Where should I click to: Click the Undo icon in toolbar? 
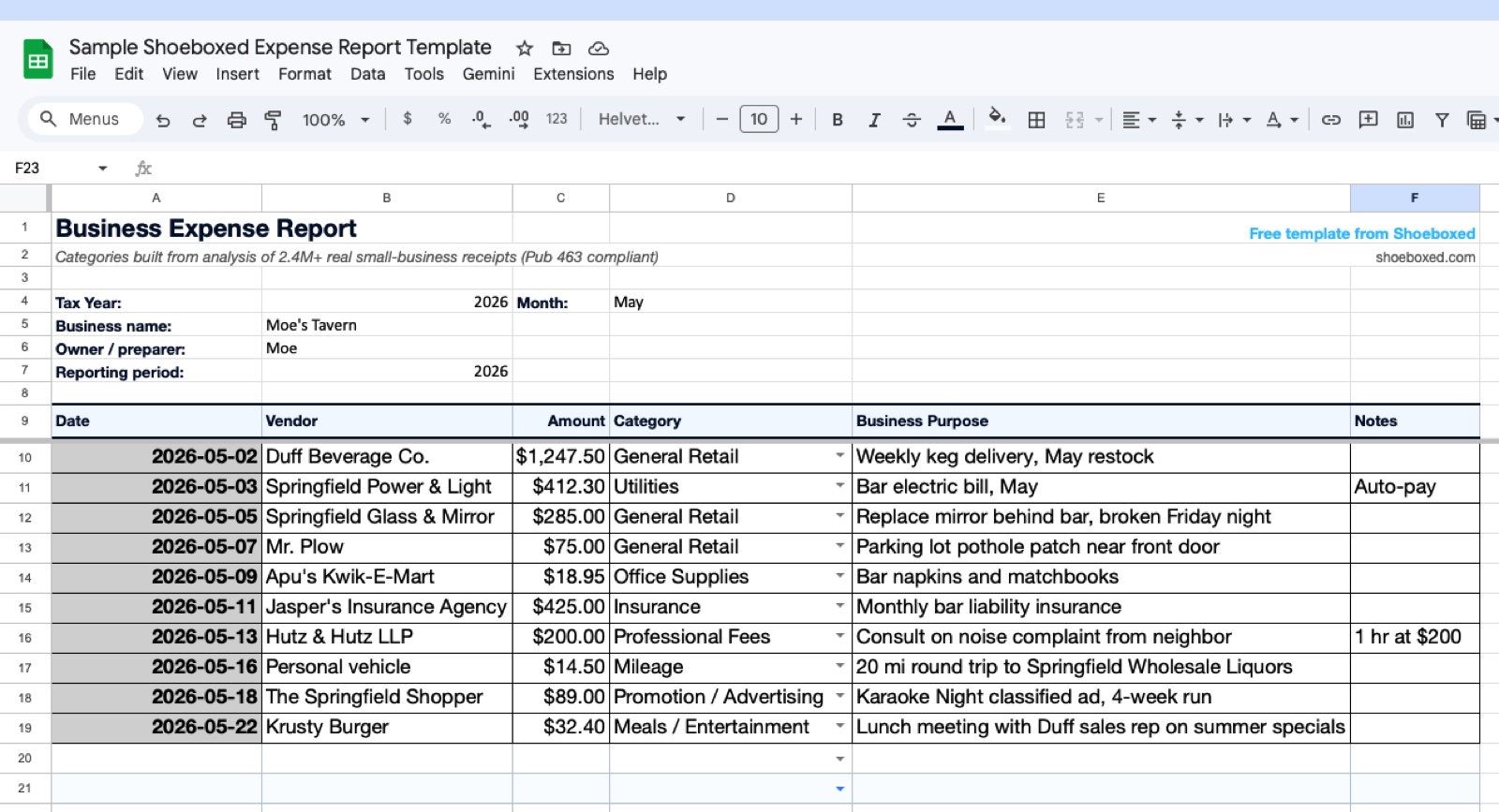point(163,120)
